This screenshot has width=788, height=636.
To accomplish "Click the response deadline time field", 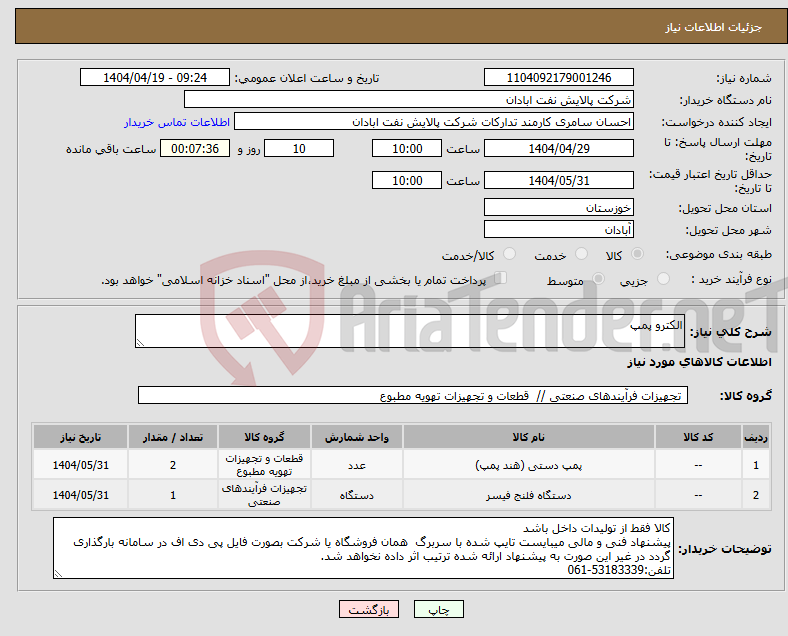I will [x=407, y=148].
